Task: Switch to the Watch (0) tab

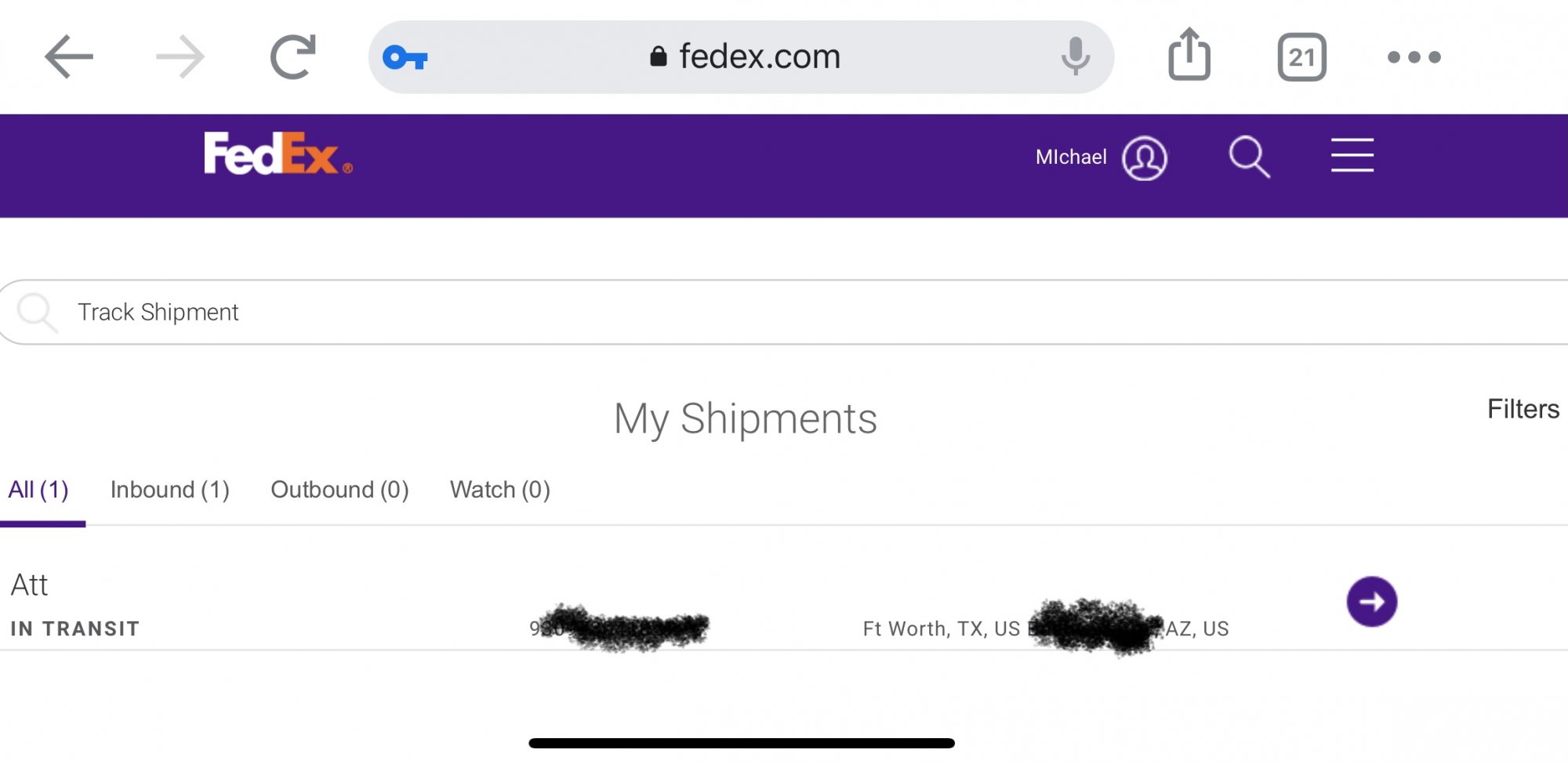Action: pyautogui.click(x=499, y=490)
